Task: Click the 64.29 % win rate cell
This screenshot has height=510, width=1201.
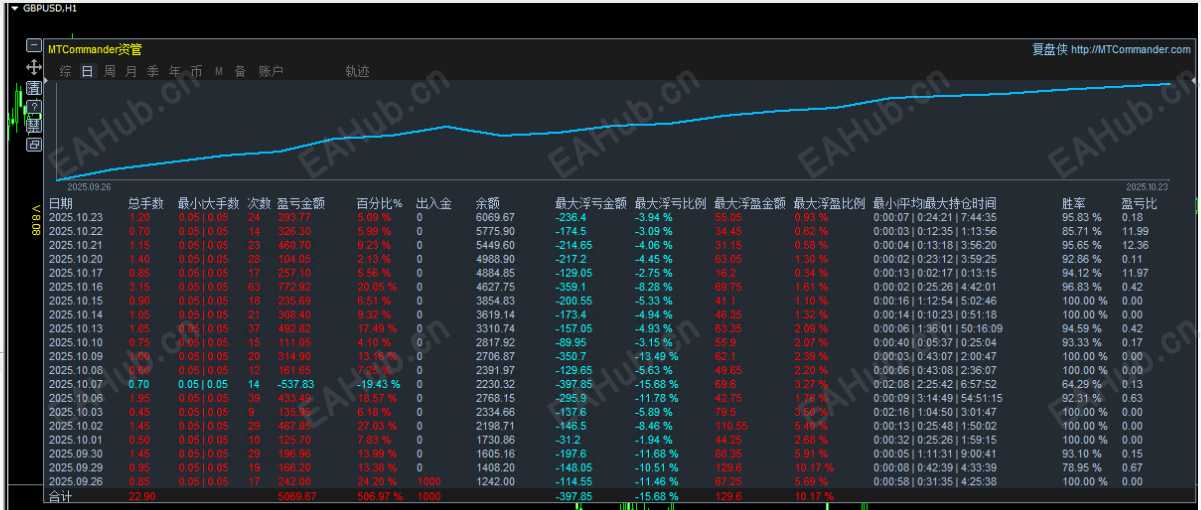Action: click(x=1083, y=383)
